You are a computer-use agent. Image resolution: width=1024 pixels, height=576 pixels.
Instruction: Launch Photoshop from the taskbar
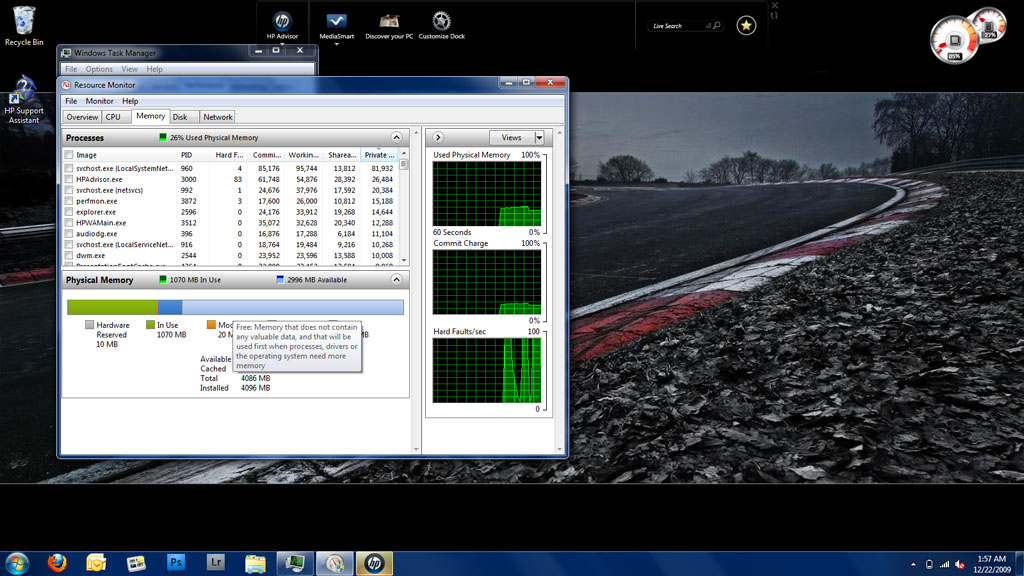[176, 563]
